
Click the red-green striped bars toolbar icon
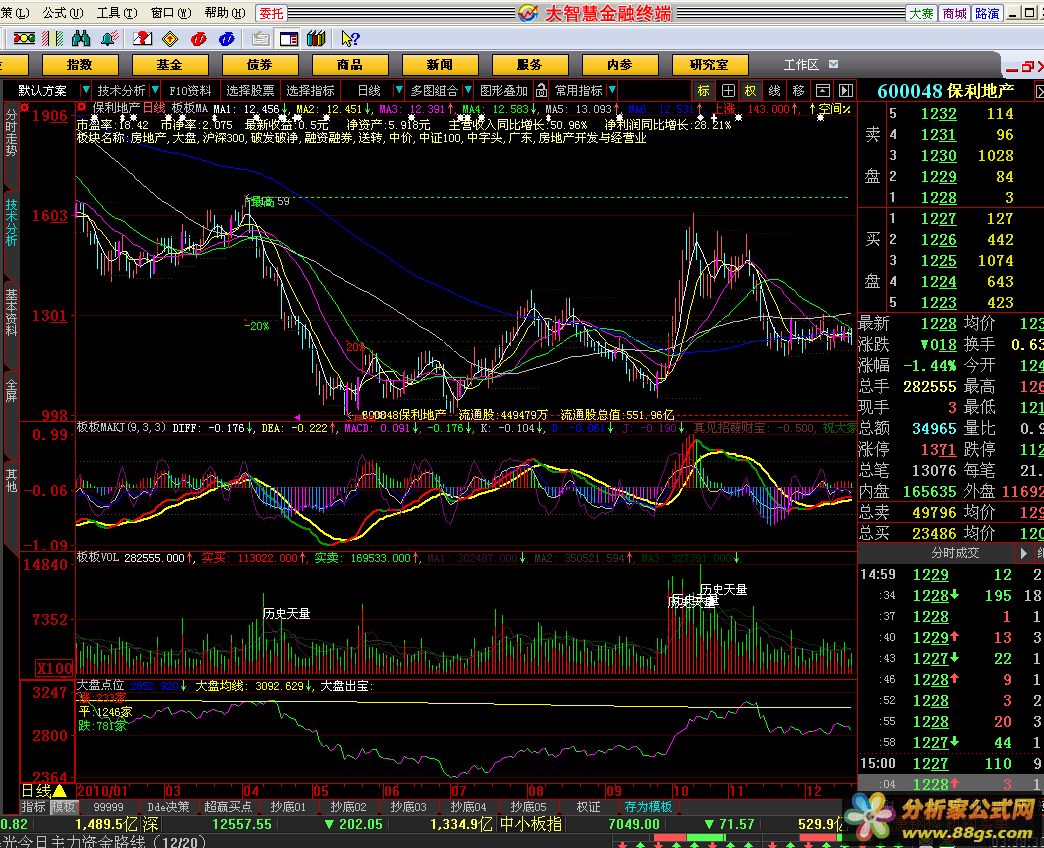(x=53, y=39)
